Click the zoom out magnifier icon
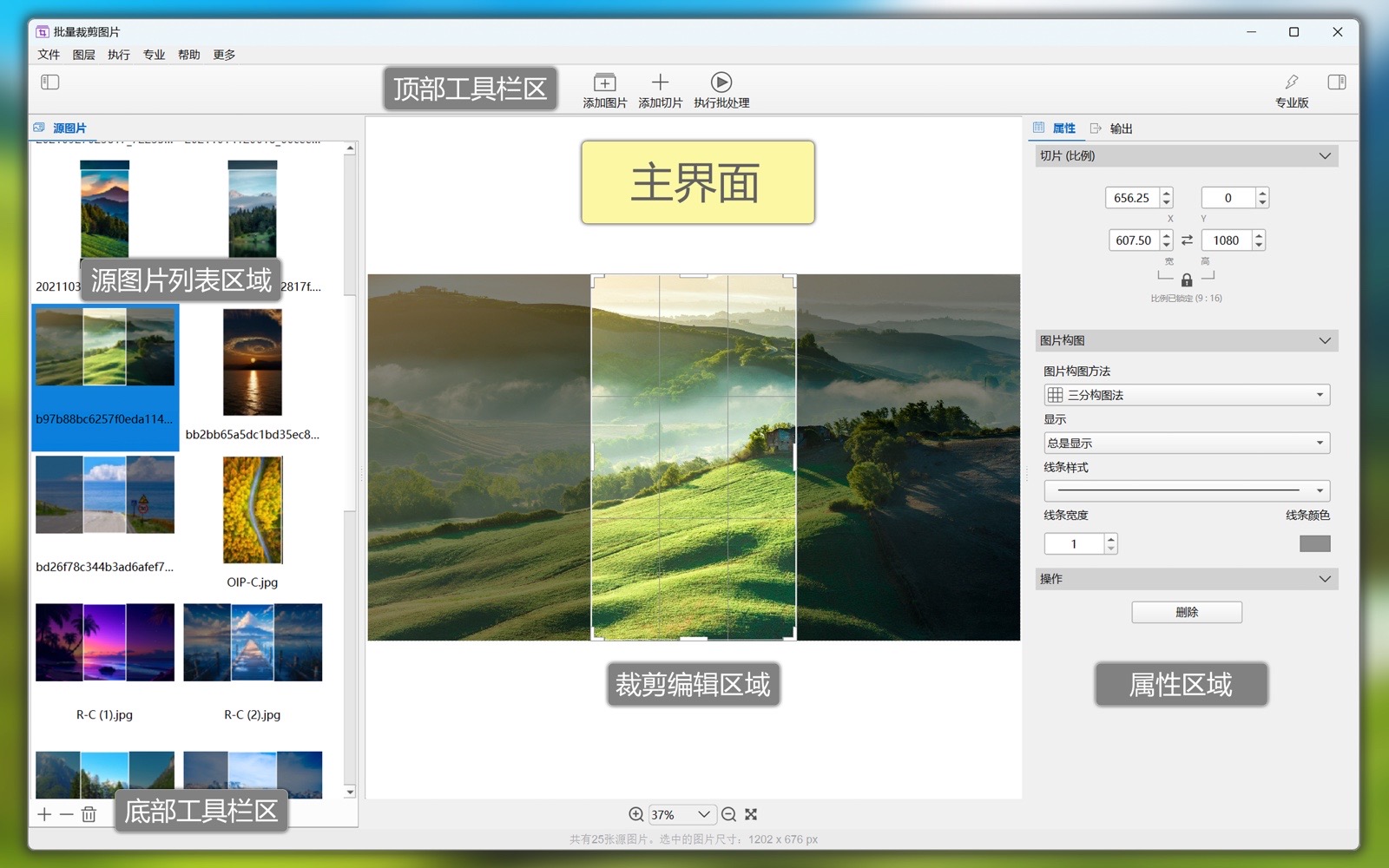This screenshot has height=868, width=1389. (x=729, y=814)
